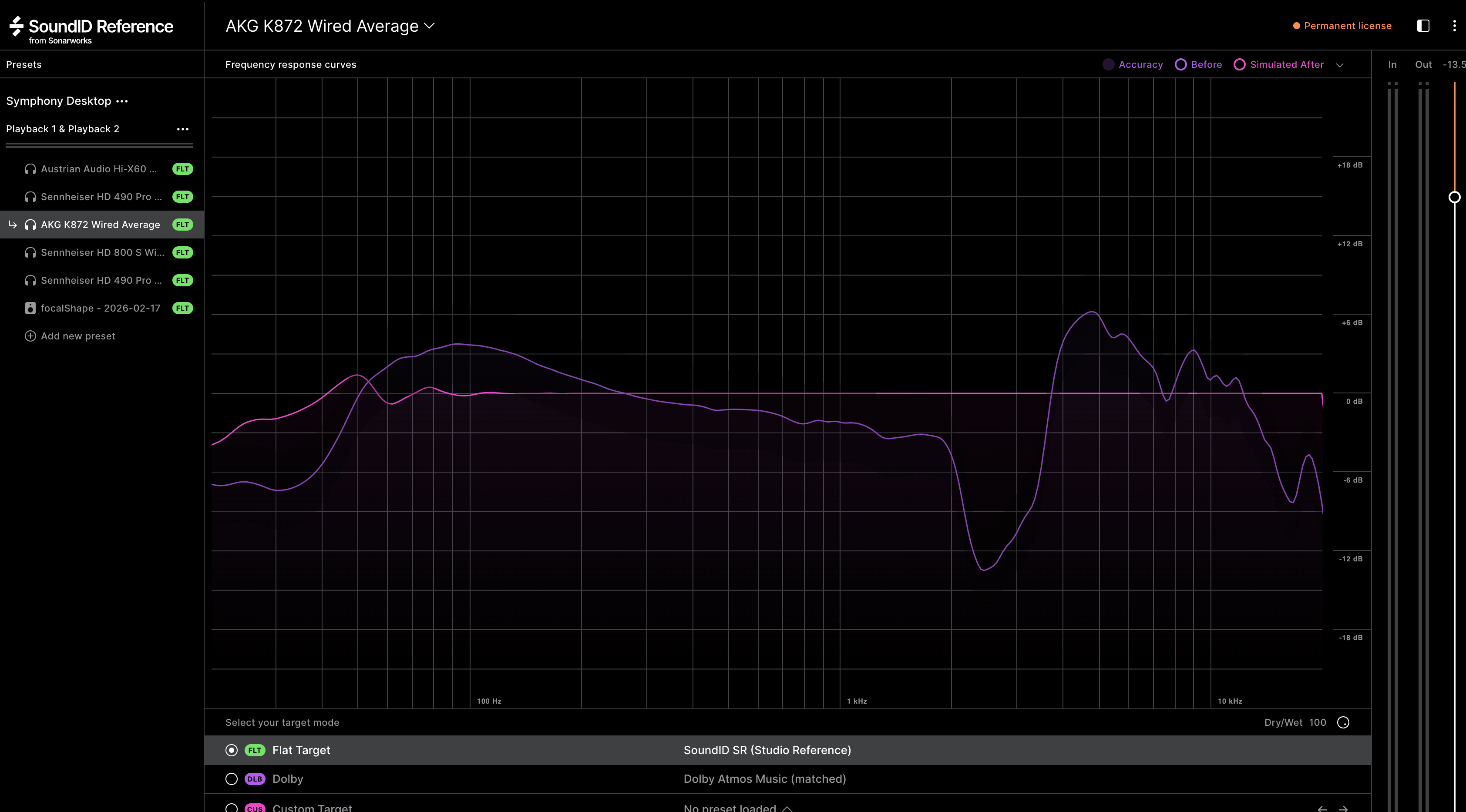Toggle the Accuracy curve visibility
The image size is (1466, 812).
(x=1108, y=65)
